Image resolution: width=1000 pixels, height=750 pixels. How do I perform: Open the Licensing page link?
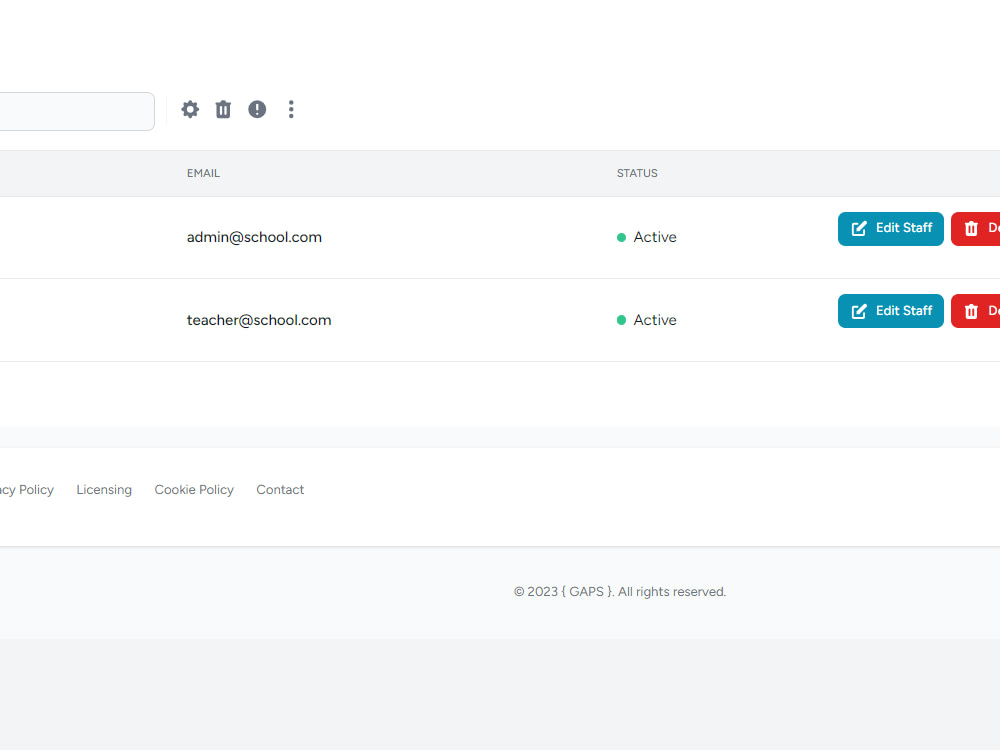pyautogui.click(x=104, y=489)
